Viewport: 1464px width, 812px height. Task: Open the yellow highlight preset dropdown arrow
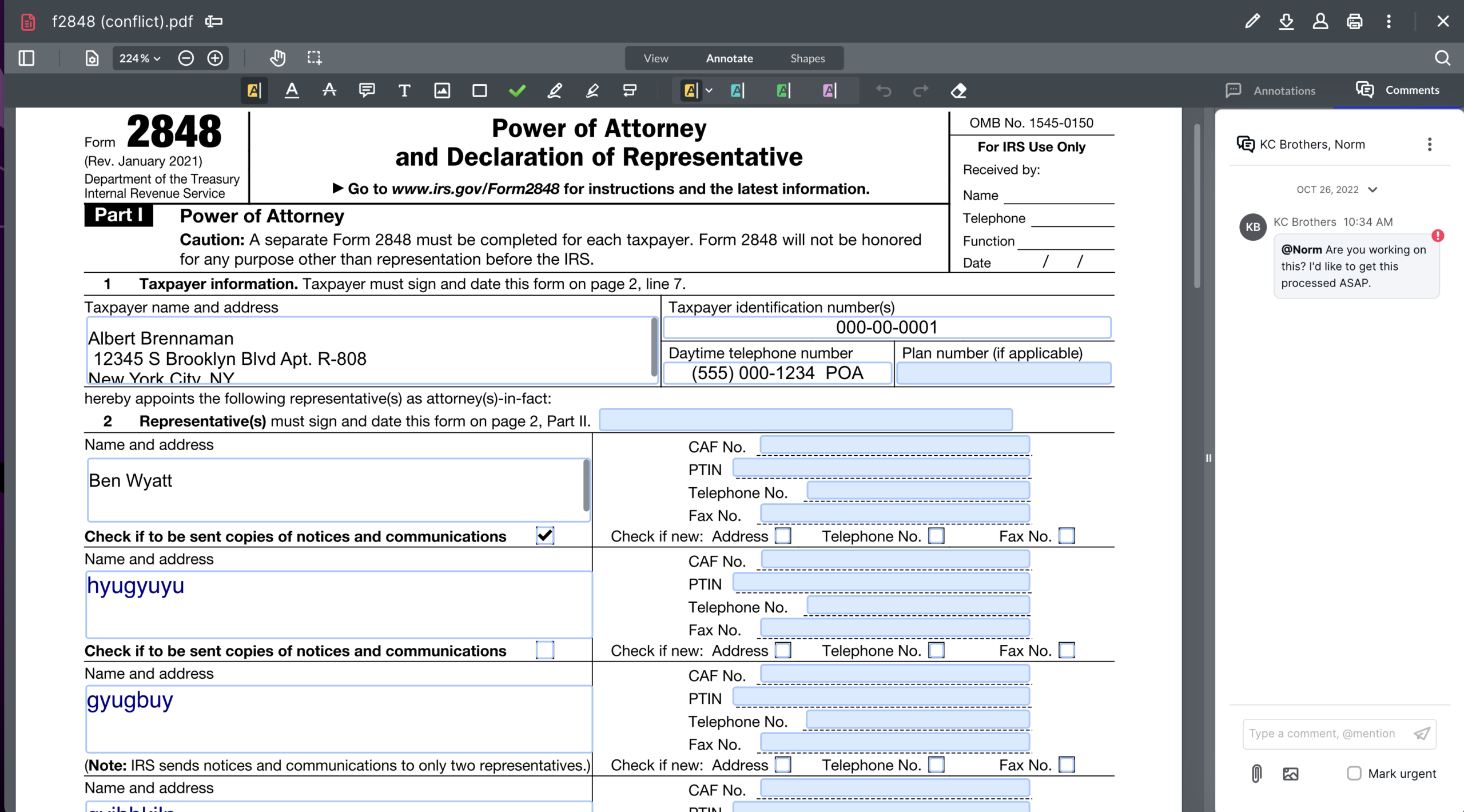tap(709, 90)
